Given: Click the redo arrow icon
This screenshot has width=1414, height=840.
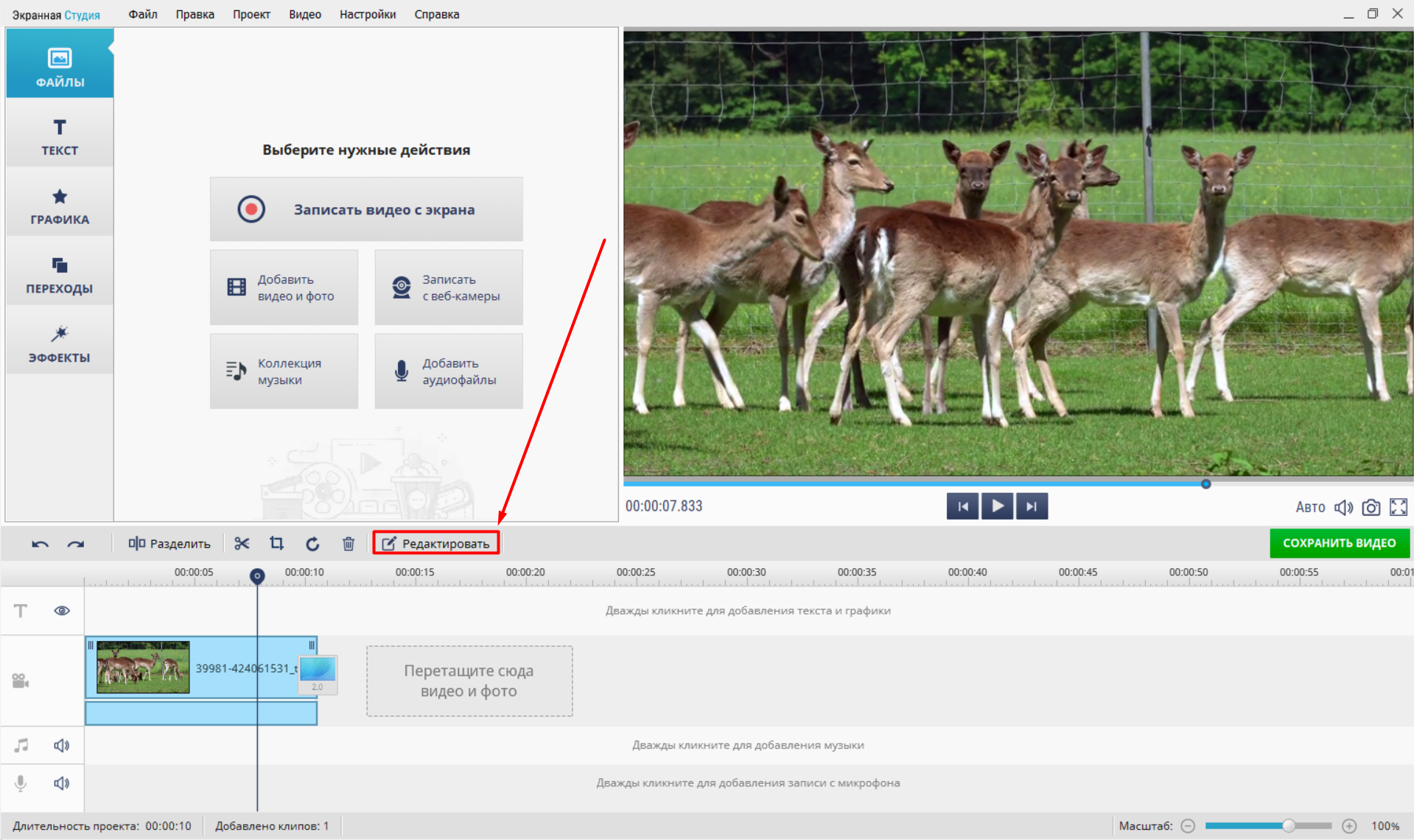Looking at the screenshot, I should click(x=75, y=544).
